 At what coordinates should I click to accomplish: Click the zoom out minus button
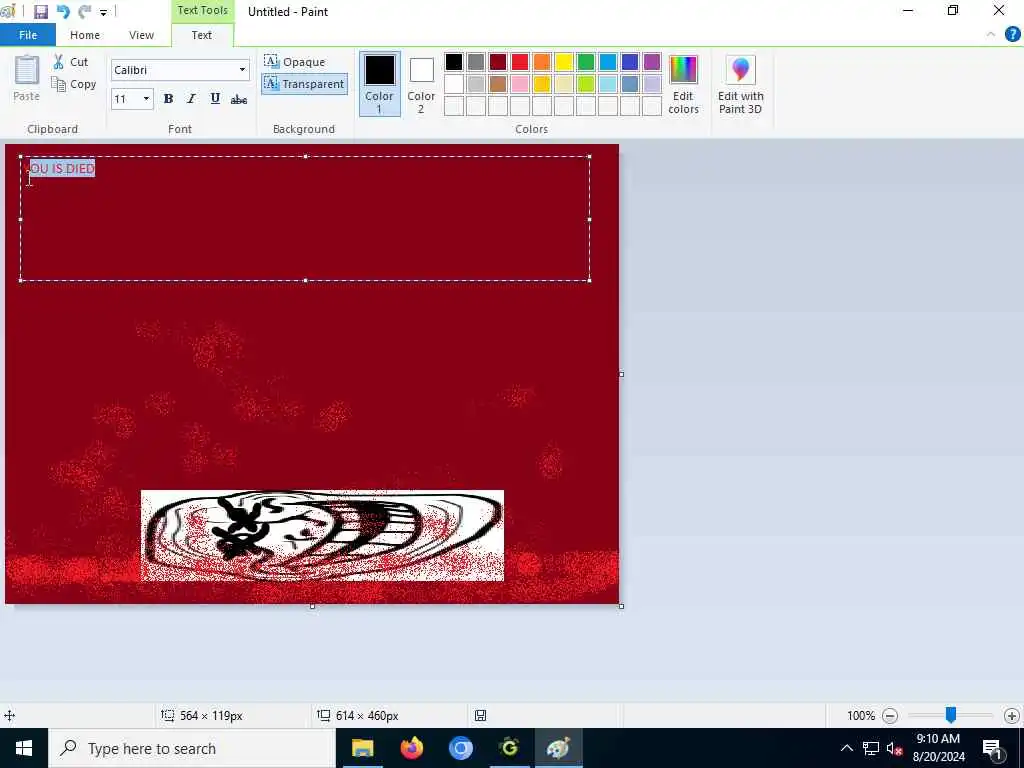pyautogui.click(x=889, y=716)
